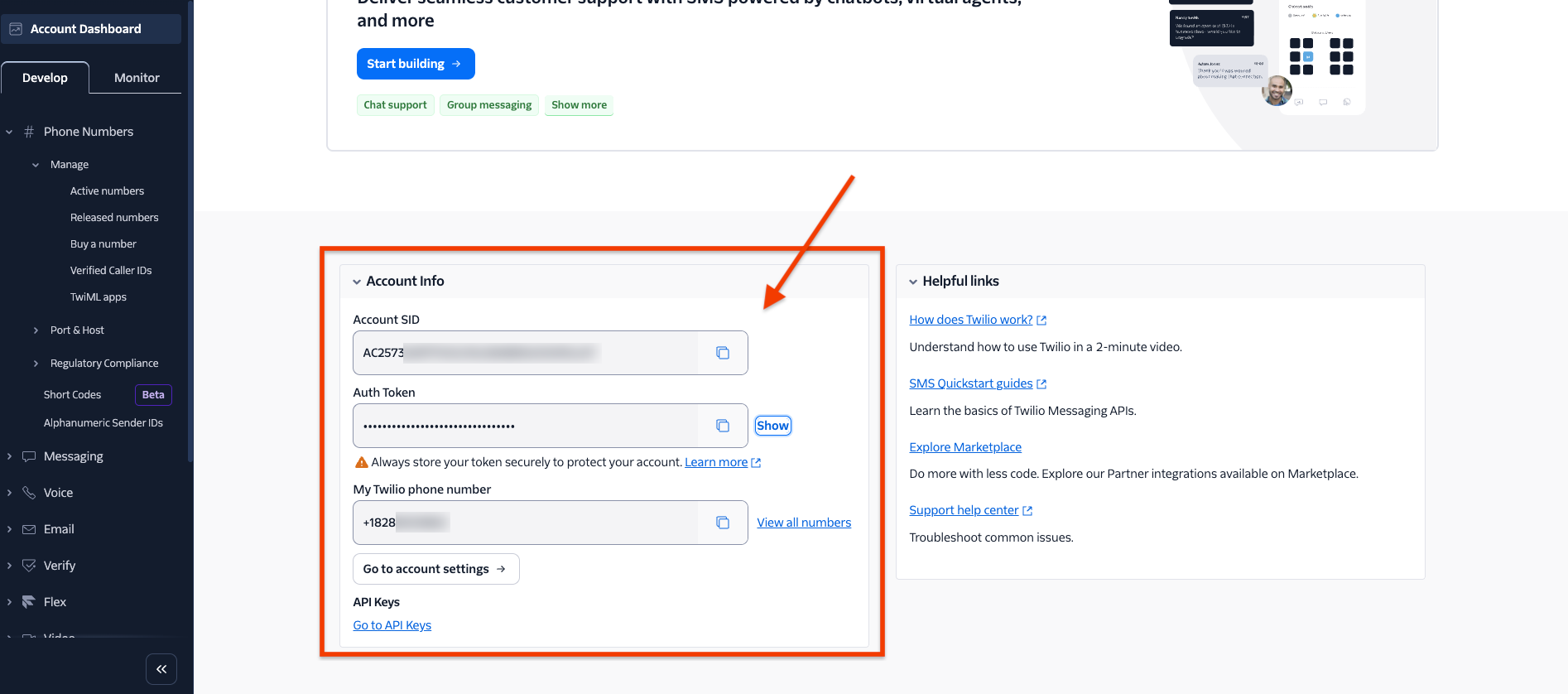Open Support help center link
Screen dimensions: 1568x694
964,510
